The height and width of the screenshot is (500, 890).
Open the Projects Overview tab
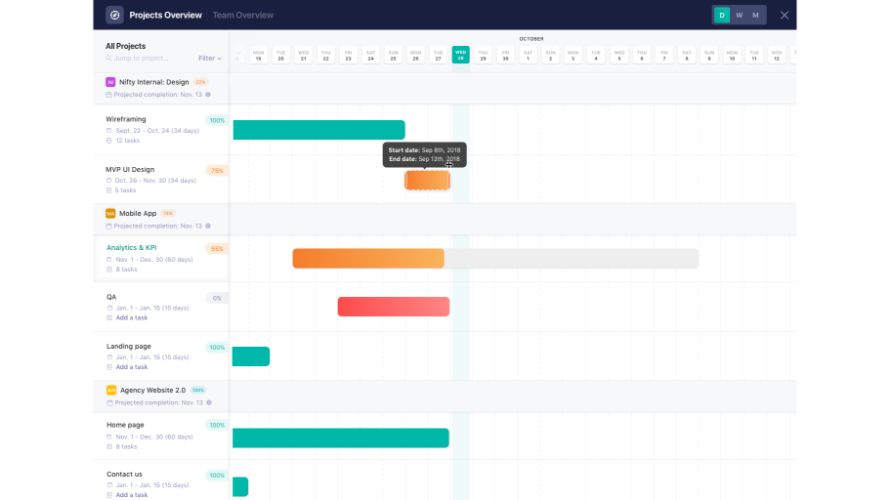(165, 15)
